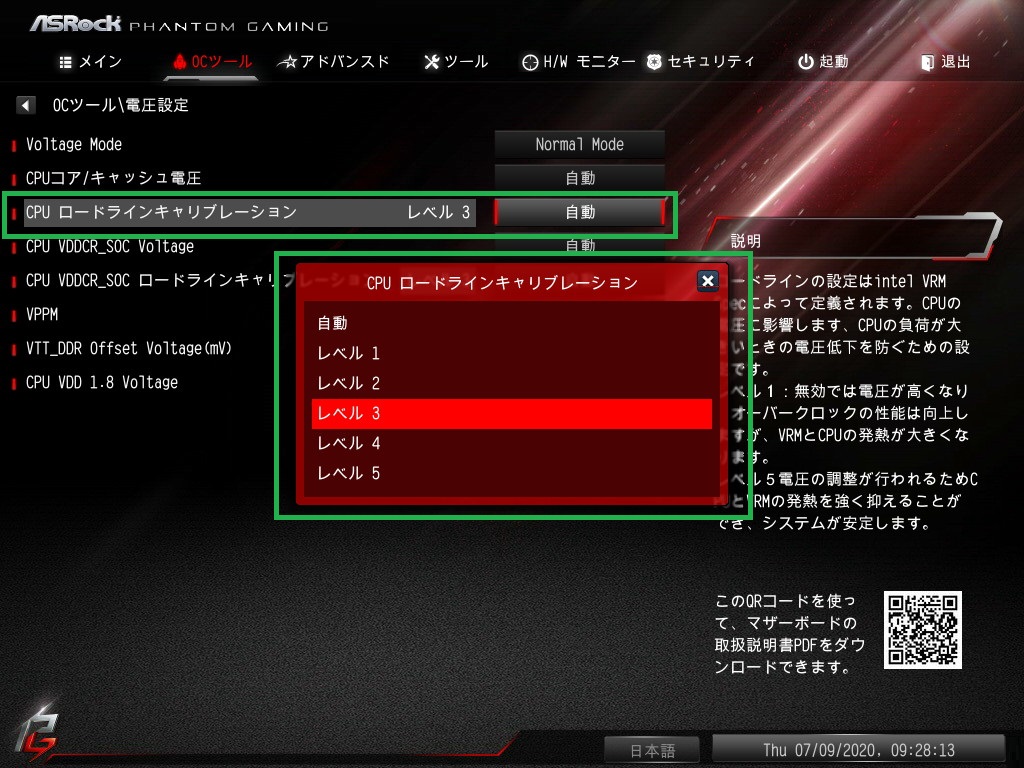Close the CPU ロードラインキャリブレーション popup
Image resolution: width=1024 pixels, height=768 pixels.
point(707,281)
